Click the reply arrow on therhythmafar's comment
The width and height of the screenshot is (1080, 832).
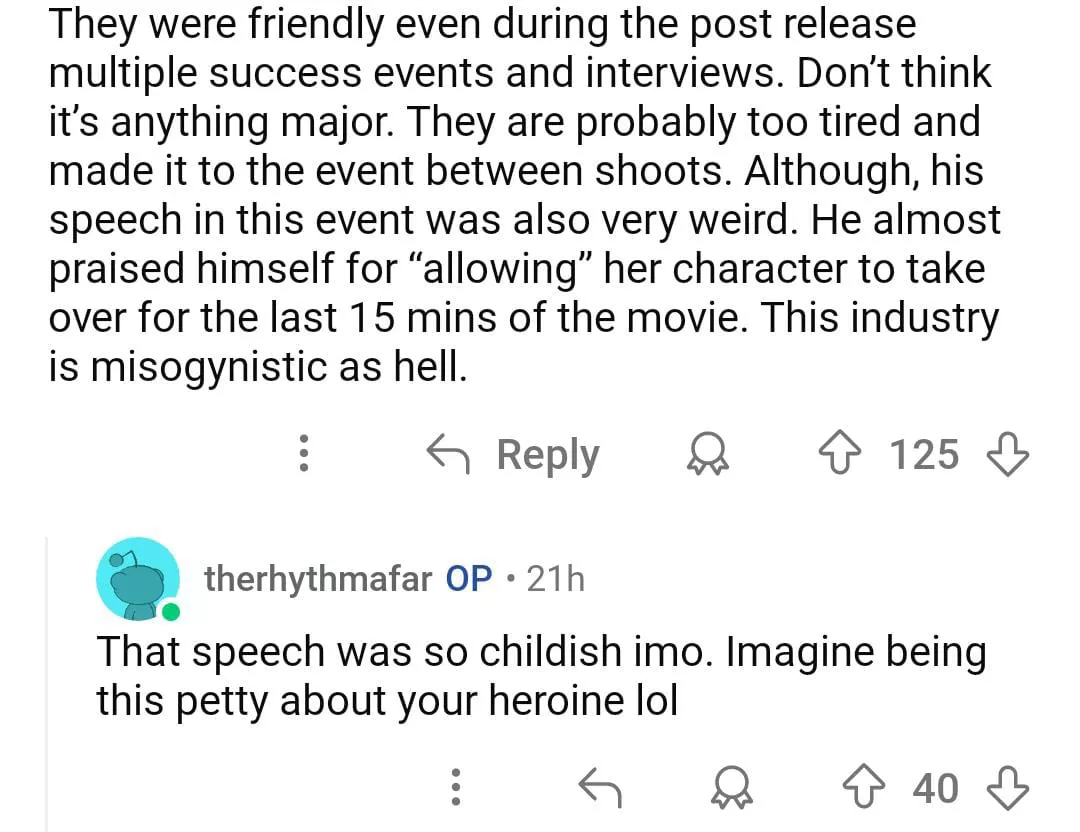click(600, 788)
